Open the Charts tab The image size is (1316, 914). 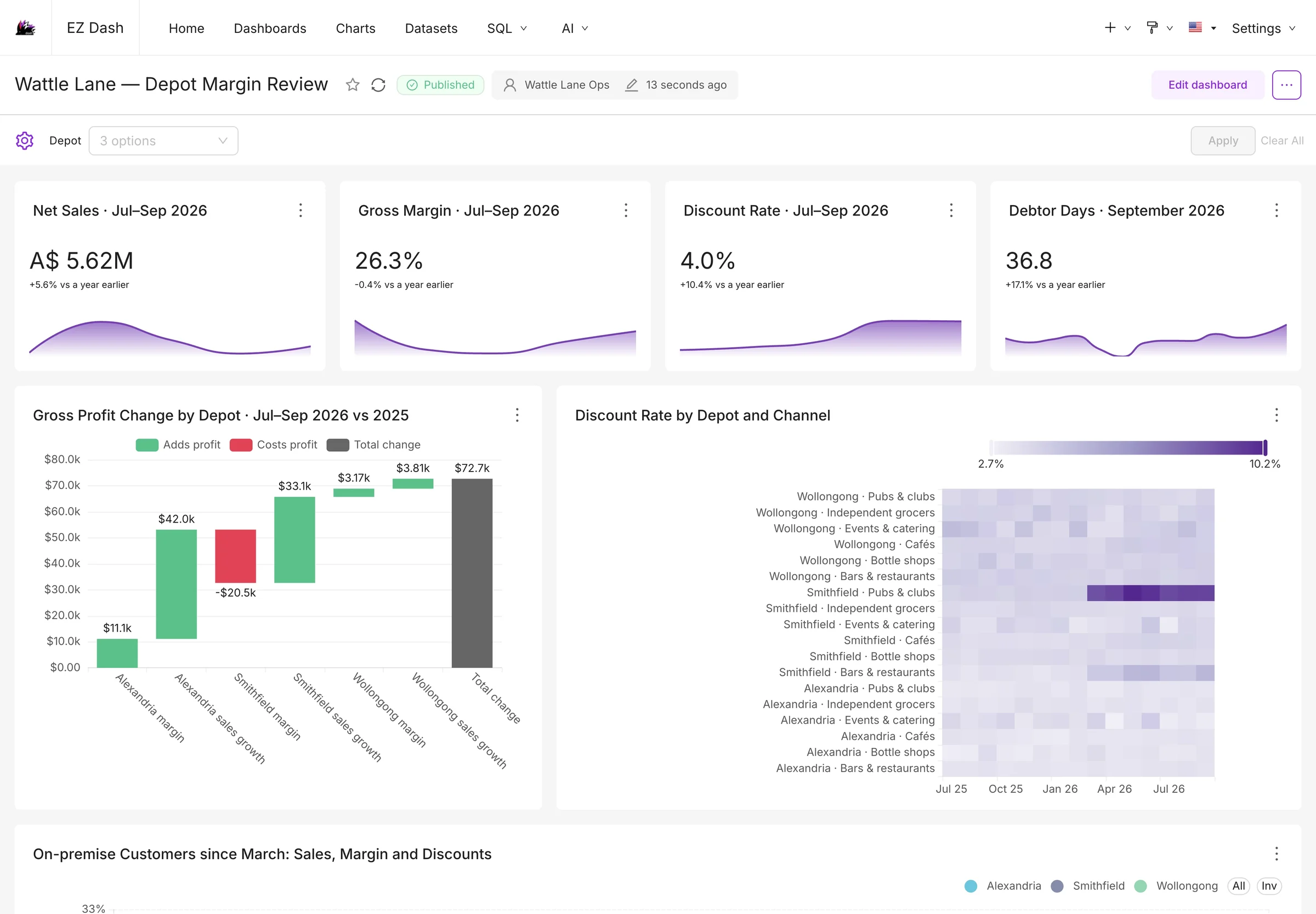point(355,28)
